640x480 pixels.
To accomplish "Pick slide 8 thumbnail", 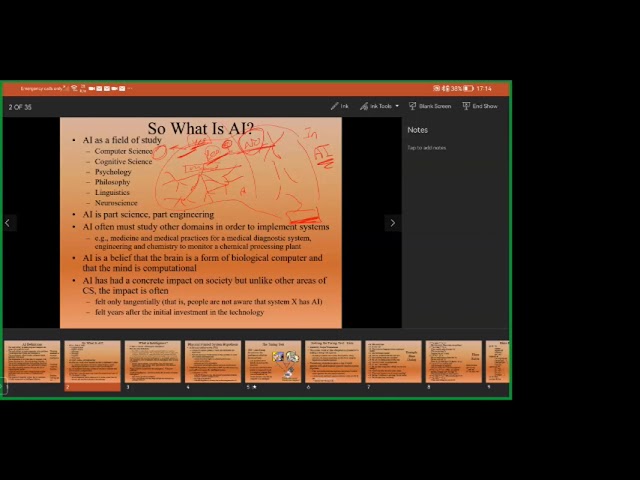I will (x=452, y=361).
